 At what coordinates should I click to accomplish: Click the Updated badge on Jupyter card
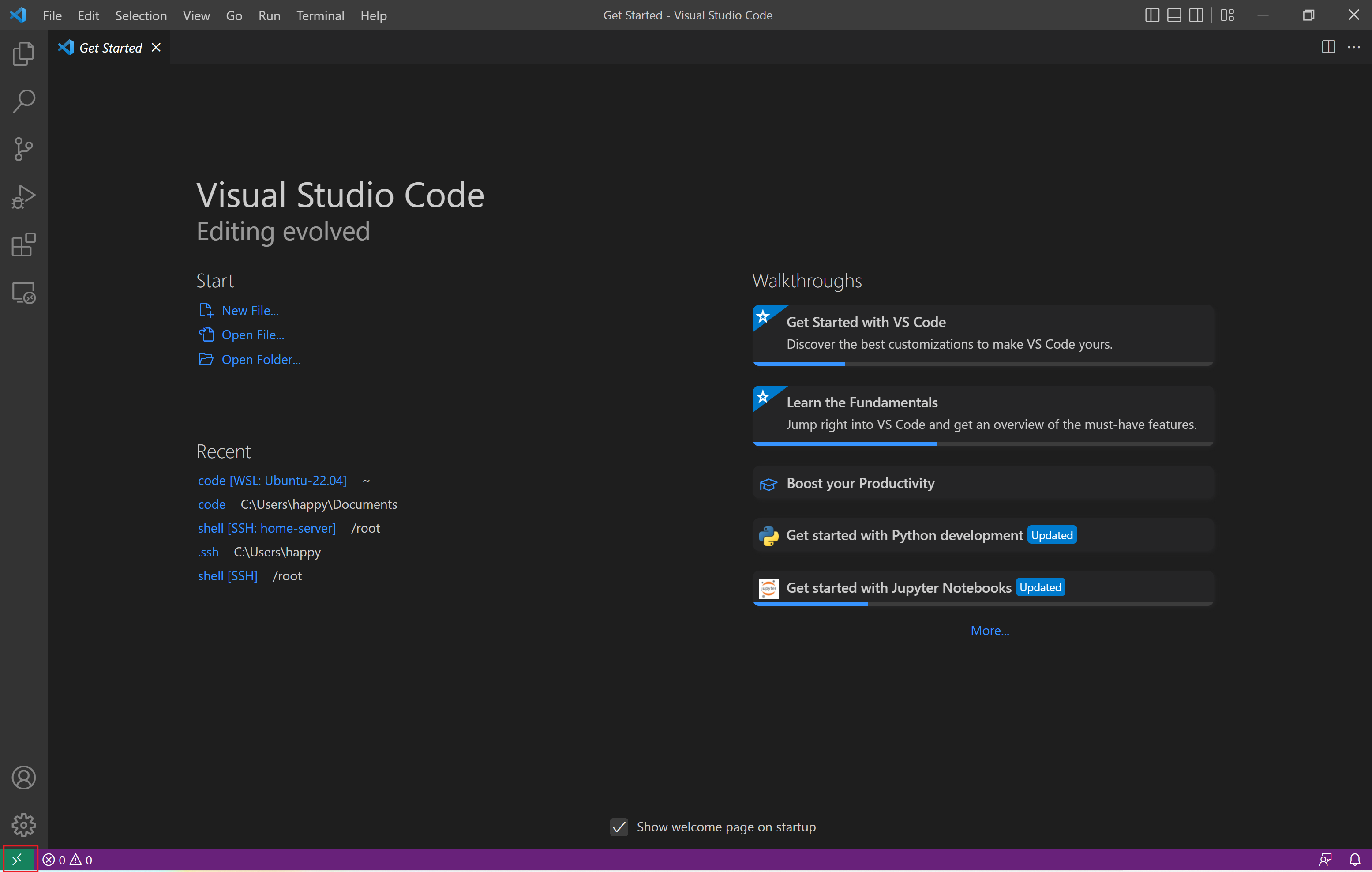tap(1040, 587)
